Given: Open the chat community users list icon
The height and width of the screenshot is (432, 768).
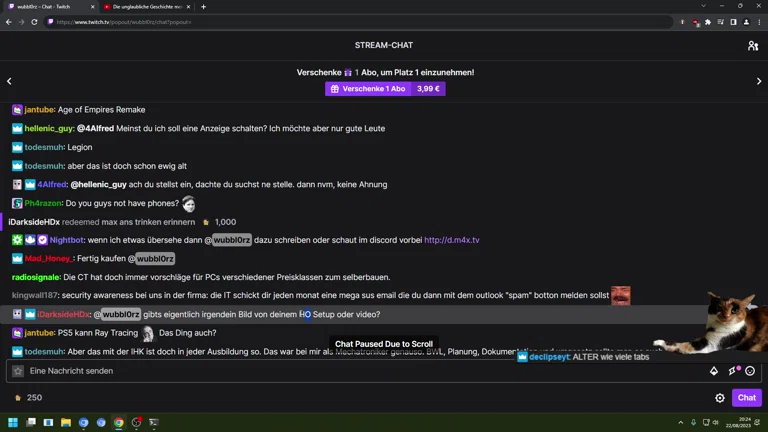Looking at the screenshot, I should (753, 46).
